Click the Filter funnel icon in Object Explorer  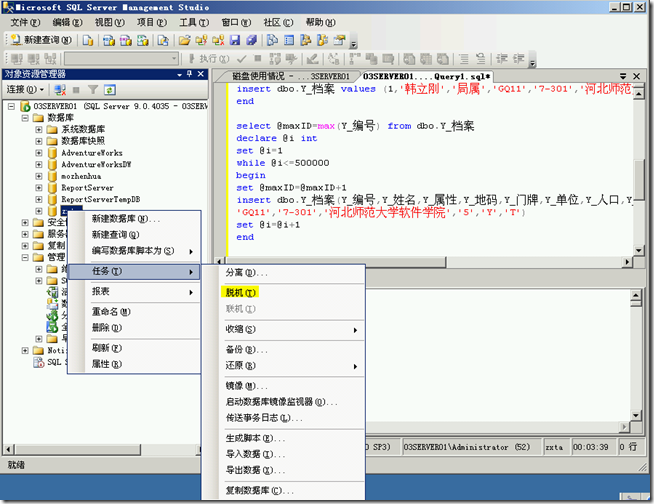tap(93, 89)
